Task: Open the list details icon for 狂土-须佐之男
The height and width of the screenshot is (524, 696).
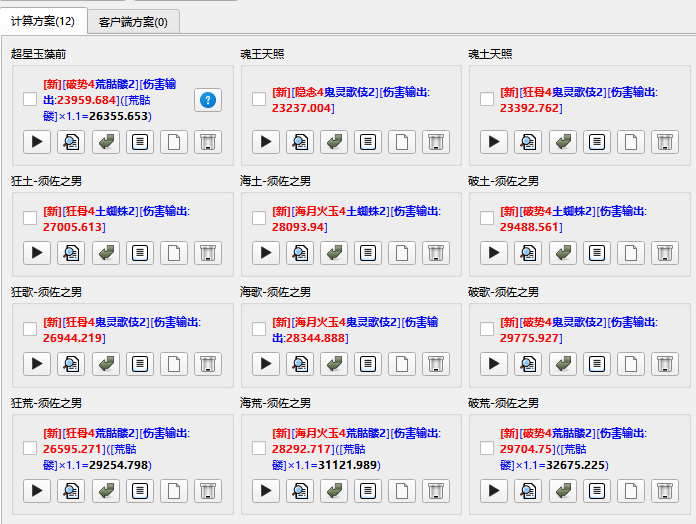Action: [140, 253]
